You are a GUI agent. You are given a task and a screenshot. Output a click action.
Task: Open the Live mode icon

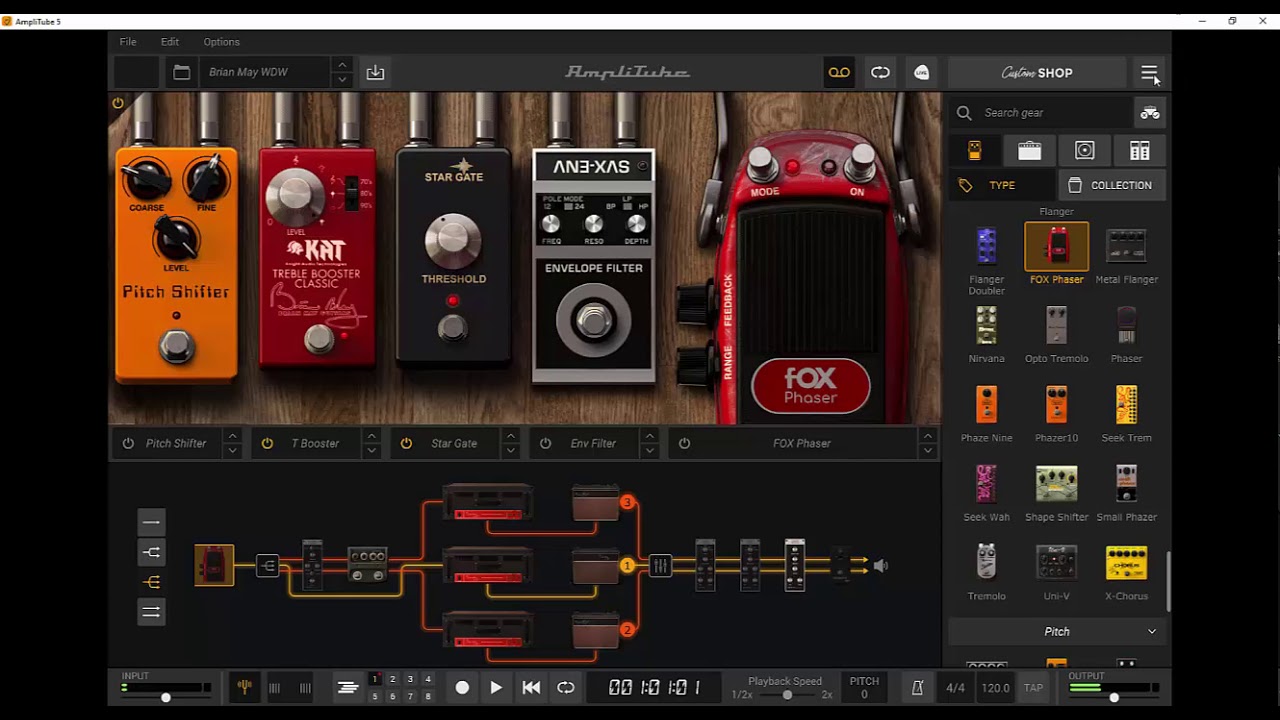pyautogui.click(x=922, y=72)
